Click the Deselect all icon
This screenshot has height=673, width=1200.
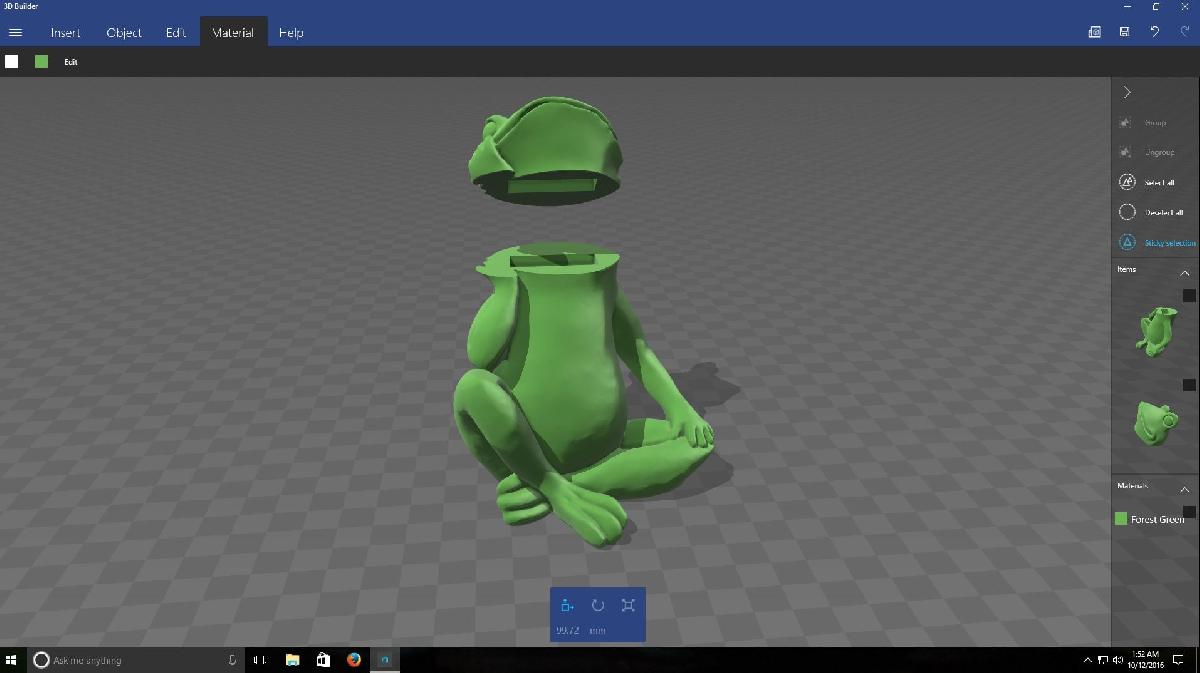coord(1127,212)
